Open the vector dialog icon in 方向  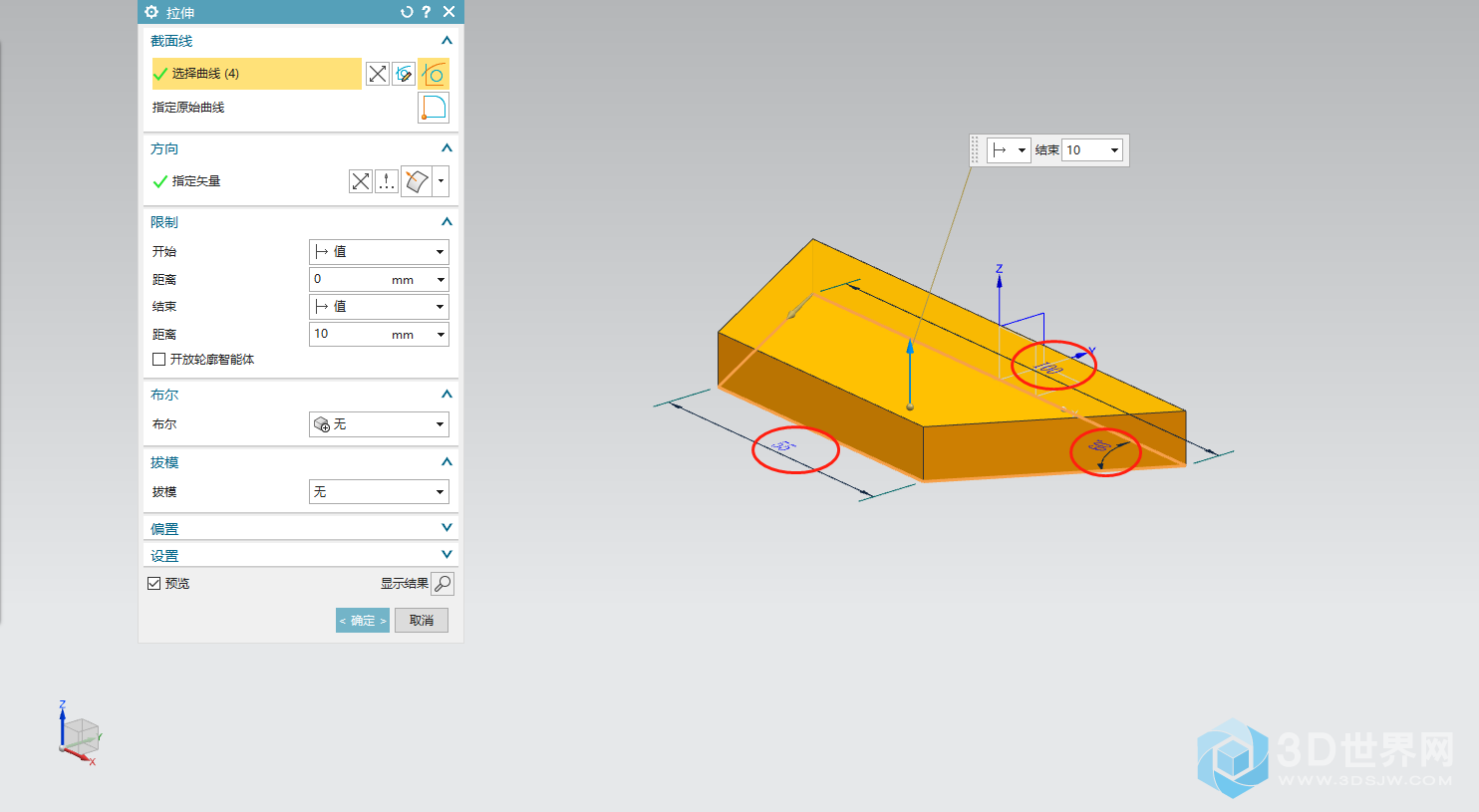[x=387, y=181]
